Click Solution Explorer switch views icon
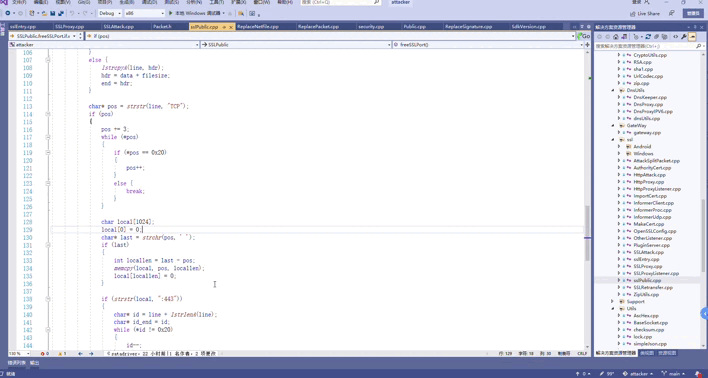Viewport: 708px width, 378px height. pos(624,37)
